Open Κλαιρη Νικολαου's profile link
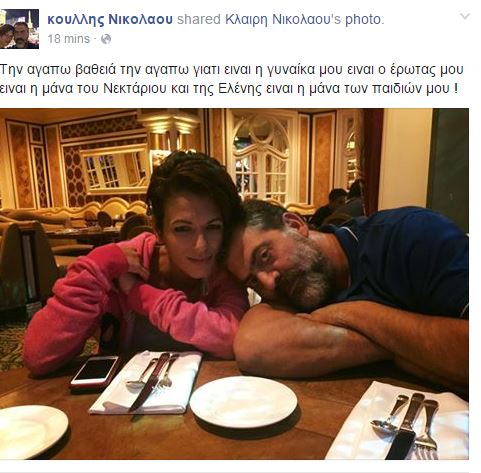 click(x=284, y=19)
